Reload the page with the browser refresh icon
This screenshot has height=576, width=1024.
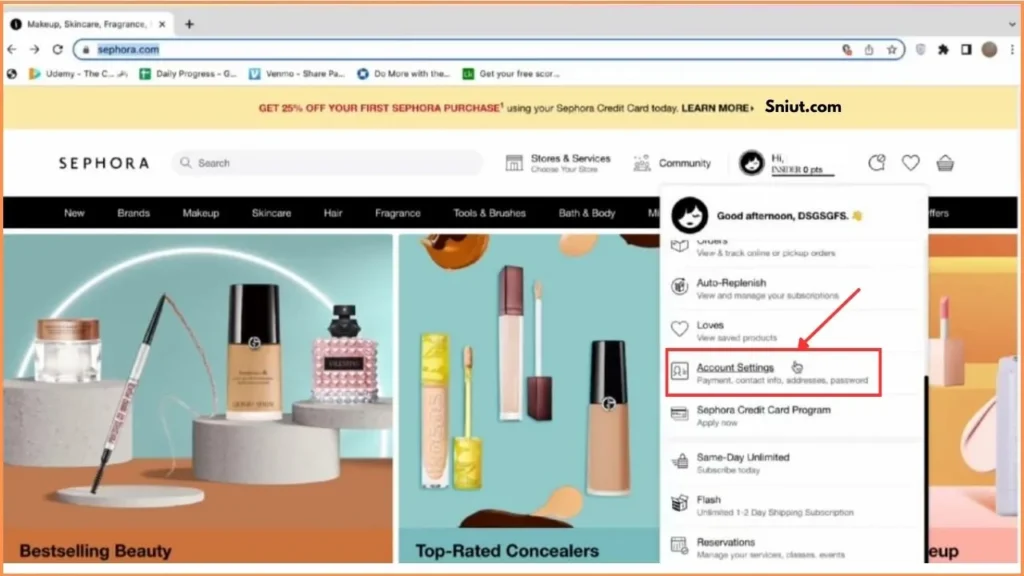(57, 49)
